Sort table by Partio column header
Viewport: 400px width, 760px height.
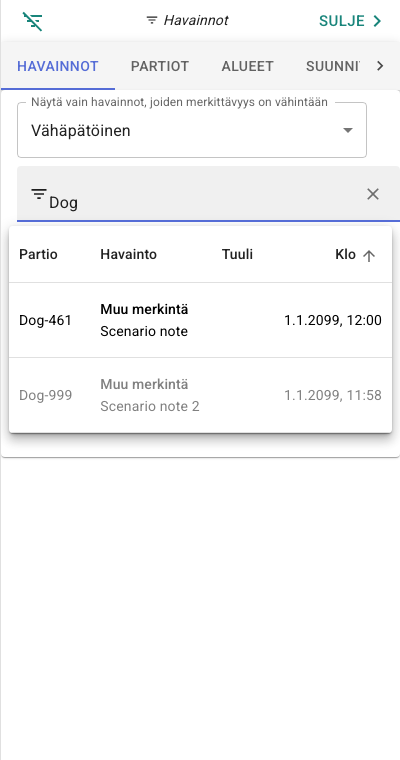[x=38, y=254]
